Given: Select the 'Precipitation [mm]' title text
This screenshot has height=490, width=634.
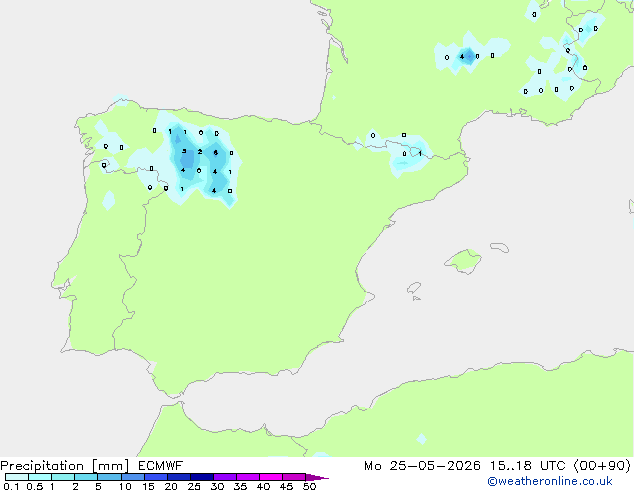Looking at the screenshot, I should (65, 466).
